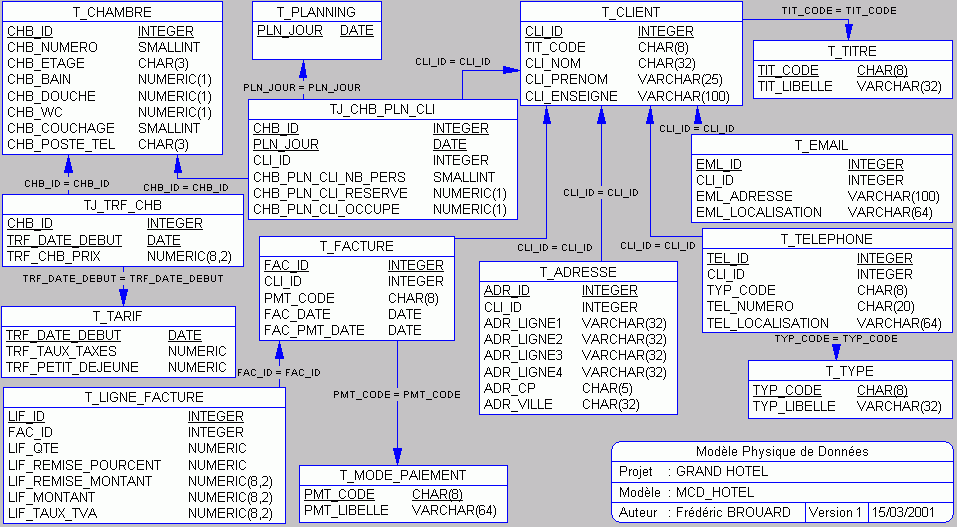Select the TJ_CHB_PLN_CLI junction table header
This screenshot has height=527, width=957.
381,109
